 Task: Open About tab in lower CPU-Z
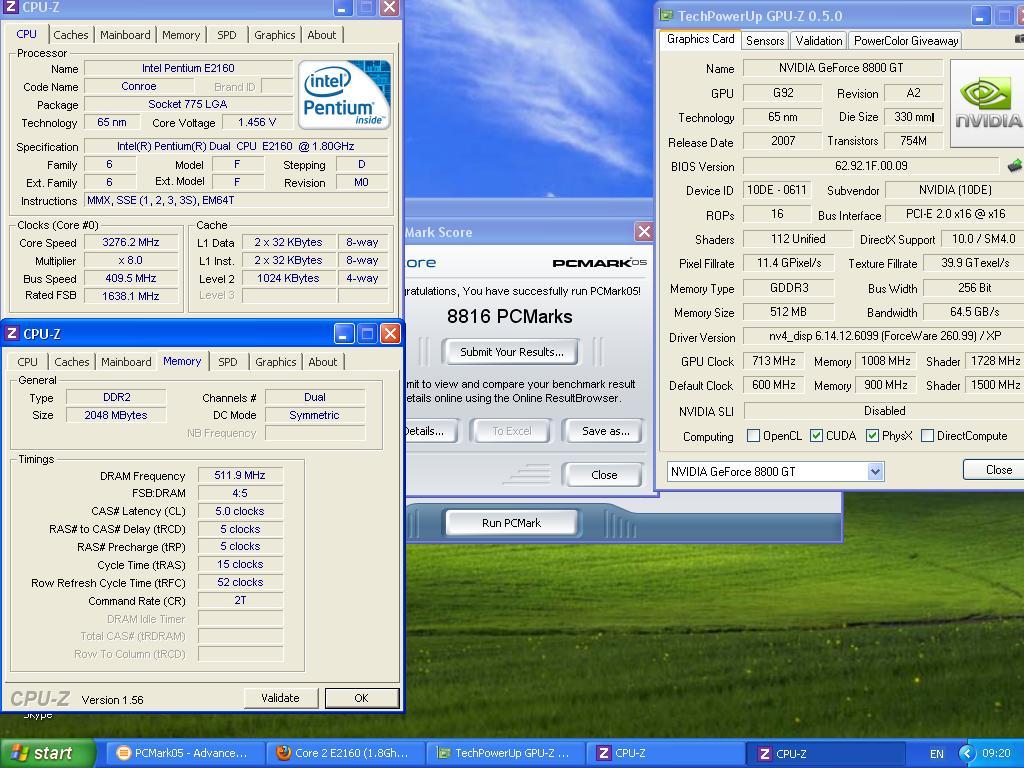tap(323, 362)
